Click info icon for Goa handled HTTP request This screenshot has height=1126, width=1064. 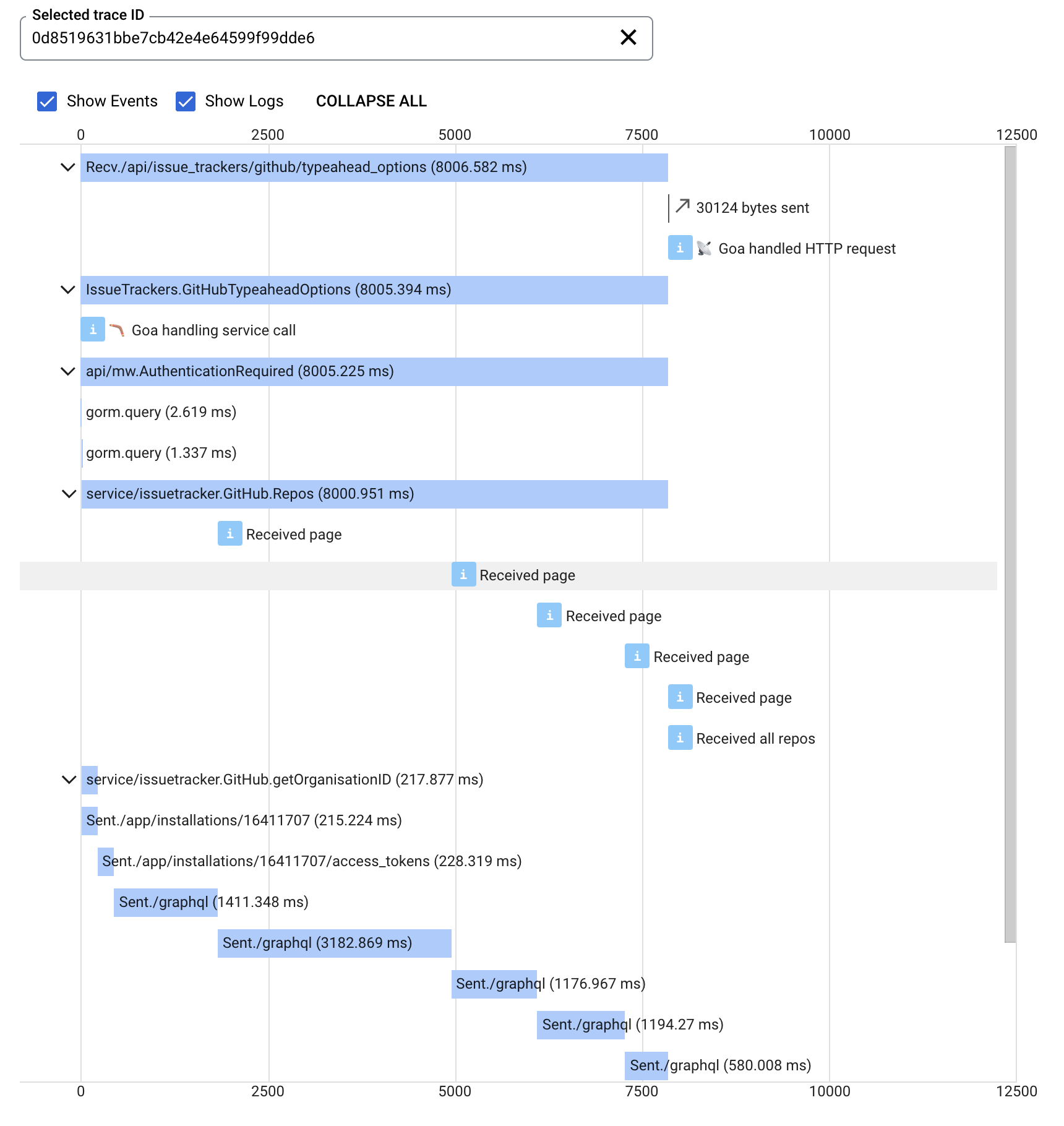tap(680, 248)
